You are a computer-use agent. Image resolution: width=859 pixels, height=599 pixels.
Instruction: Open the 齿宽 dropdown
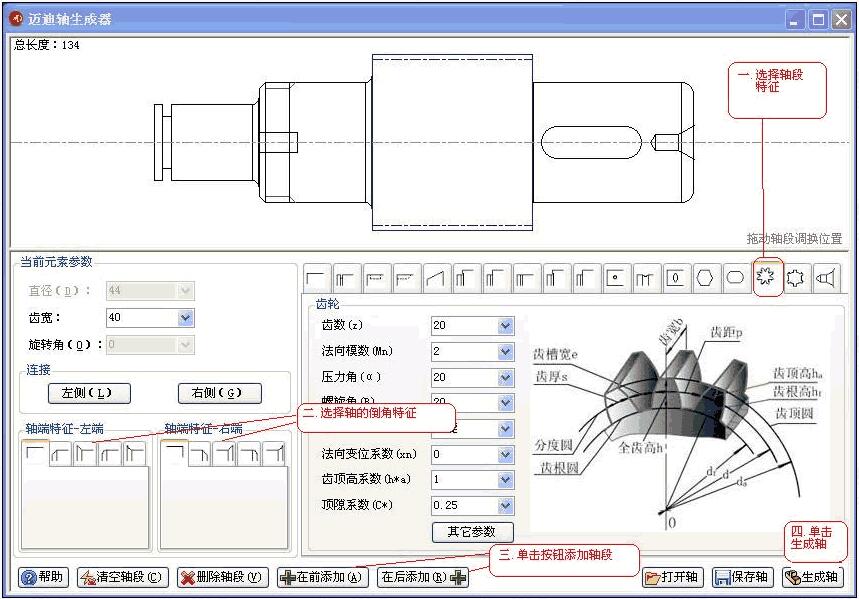click(186, 317)
